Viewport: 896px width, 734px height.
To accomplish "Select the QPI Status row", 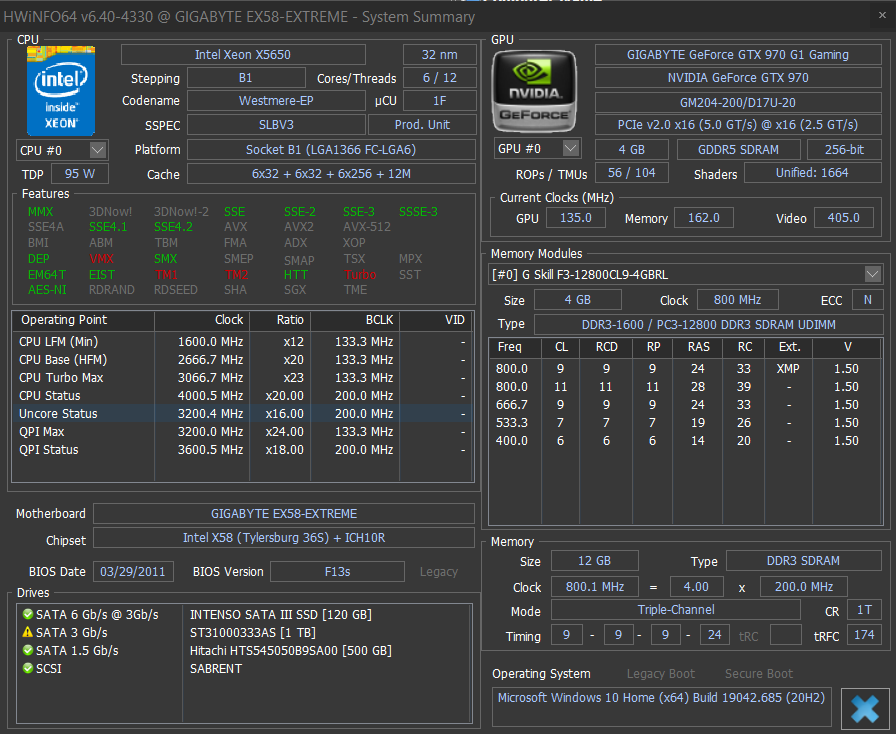I will pos(242,449).
